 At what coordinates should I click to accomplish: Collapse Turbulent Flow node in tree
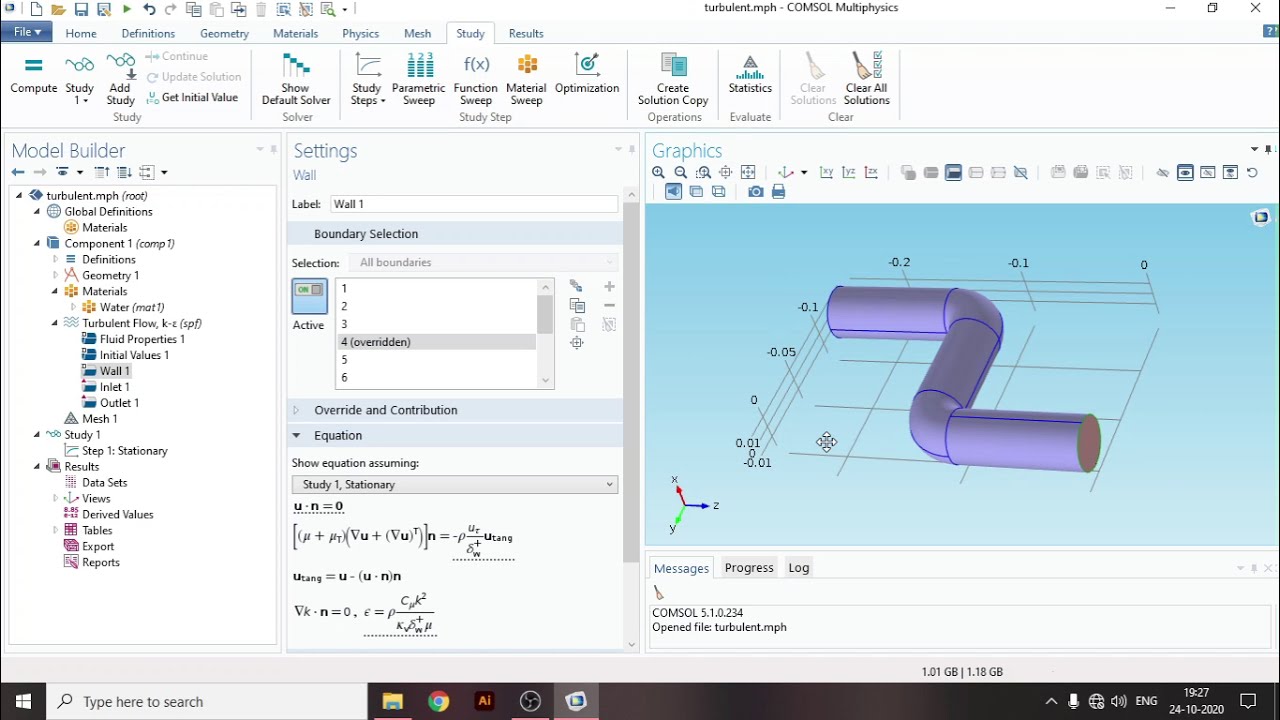(x=55, y=323)
